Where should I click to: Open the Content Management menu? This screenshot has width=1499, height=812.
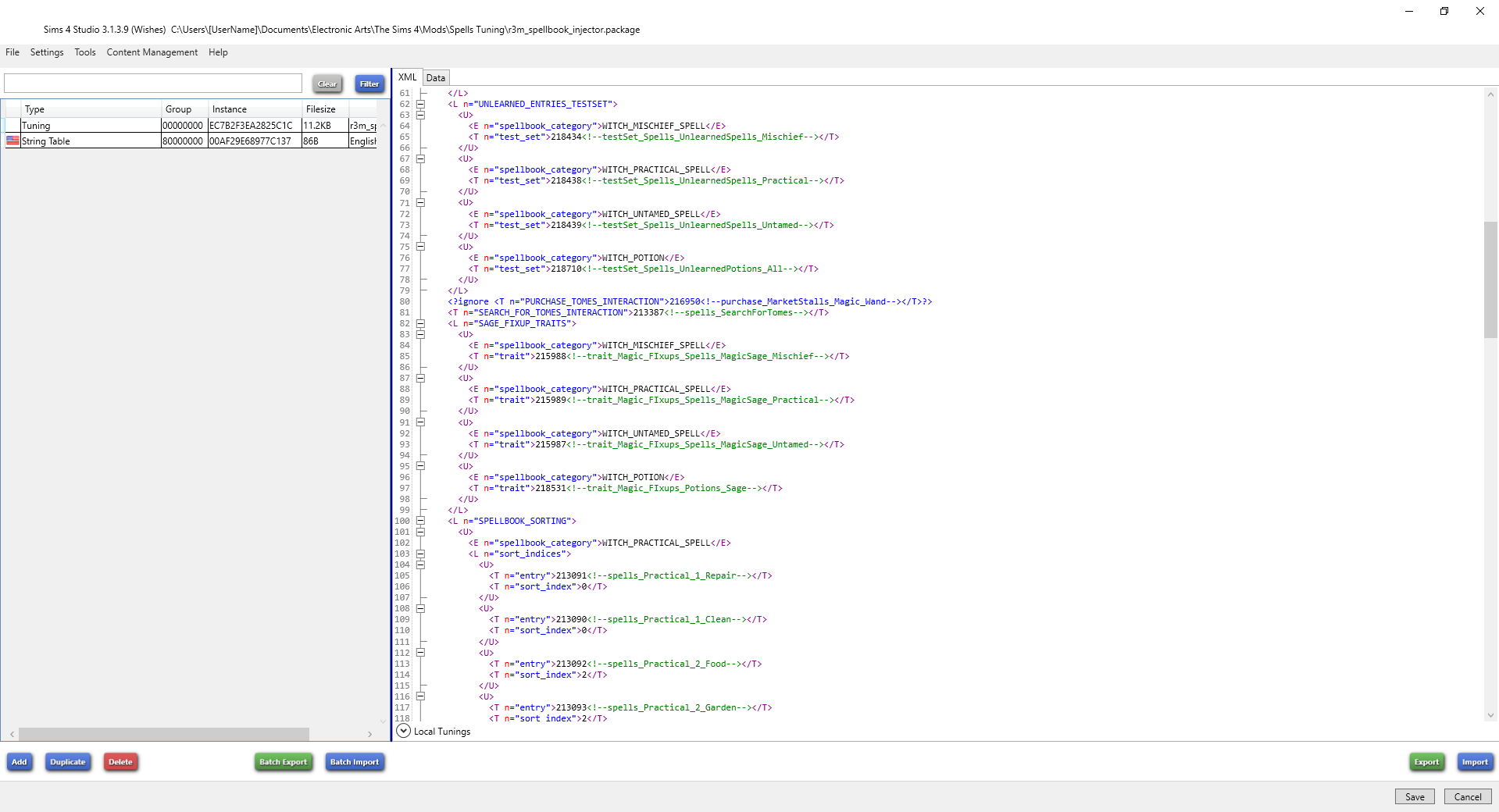point(152,52)
